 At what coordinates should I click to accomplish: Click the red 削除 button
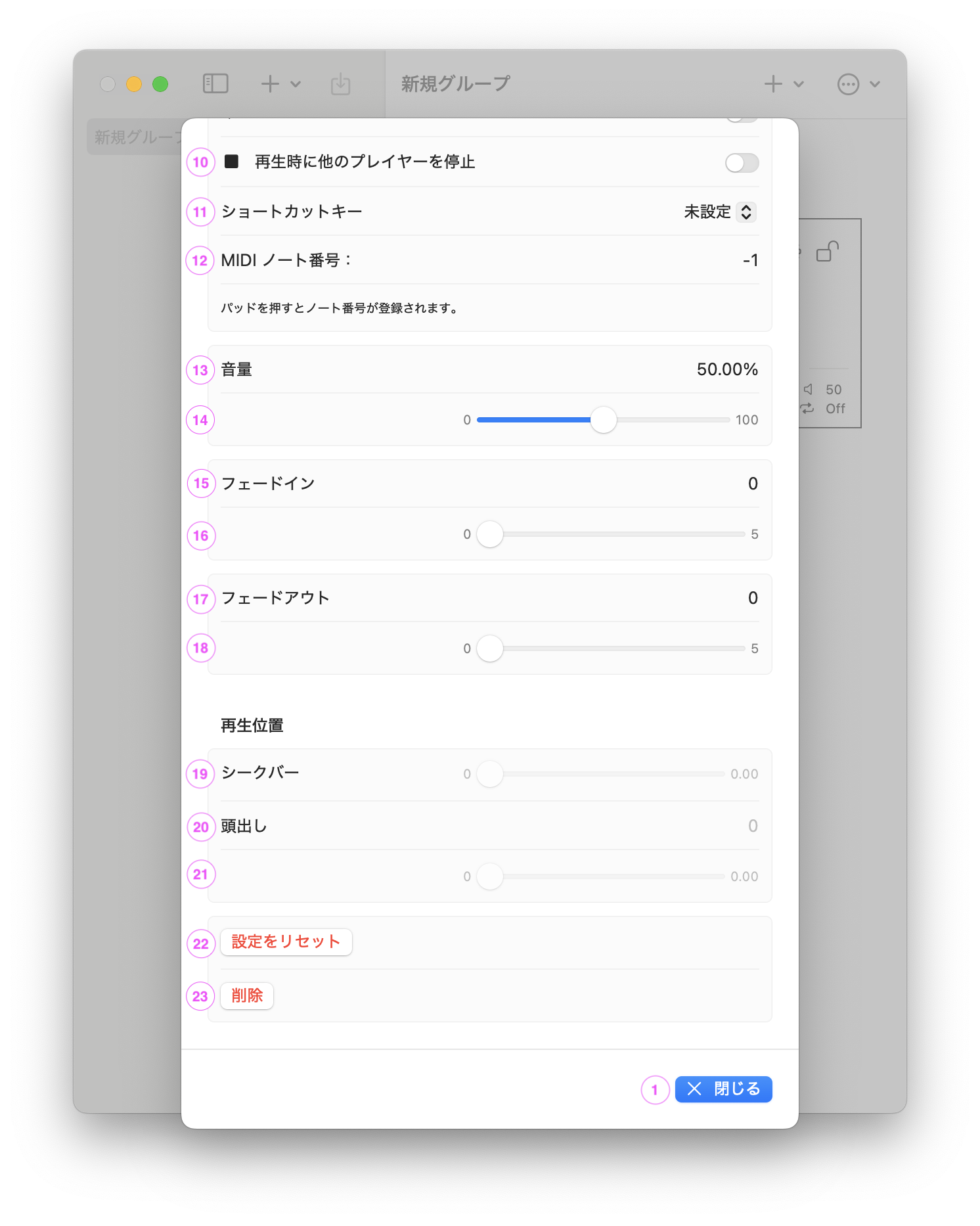(x=247, y=995)
